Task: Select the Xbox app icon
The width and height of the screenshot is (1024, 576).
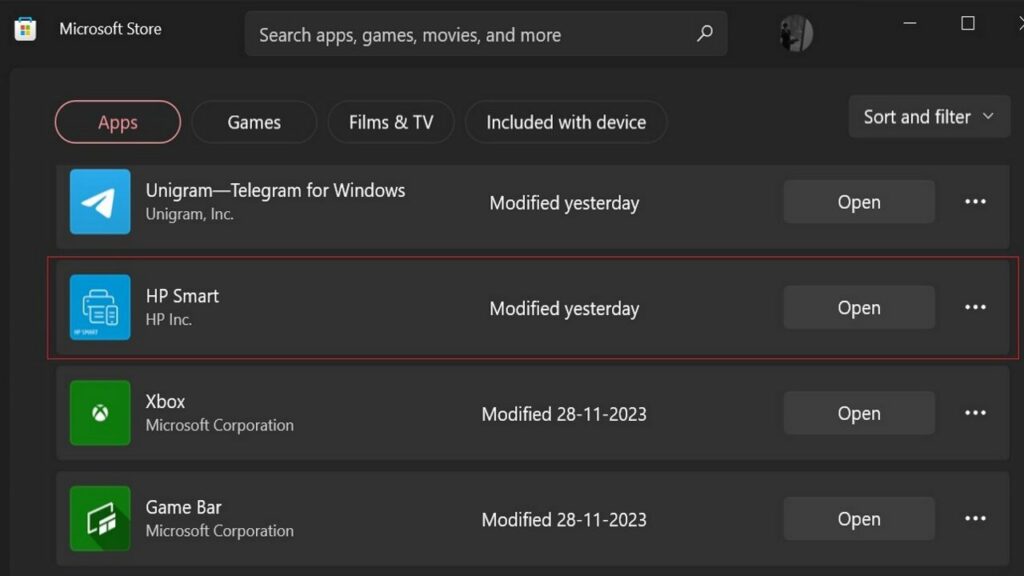Action: coord(99,412)
